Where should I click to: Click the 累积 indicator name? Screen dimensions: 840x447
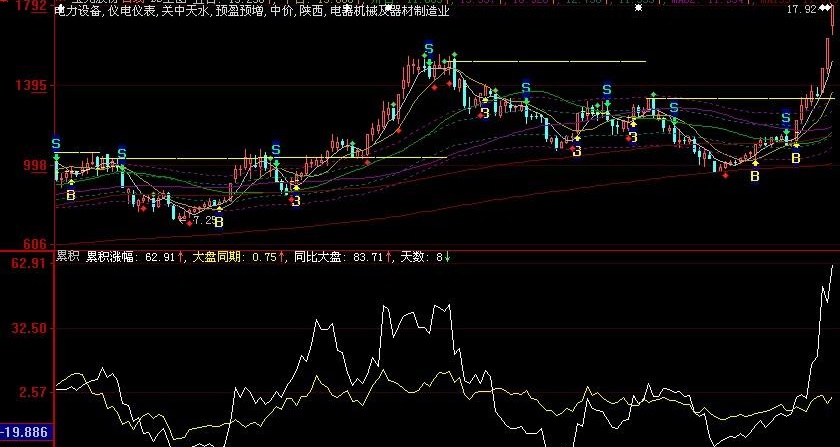[68, 257]
